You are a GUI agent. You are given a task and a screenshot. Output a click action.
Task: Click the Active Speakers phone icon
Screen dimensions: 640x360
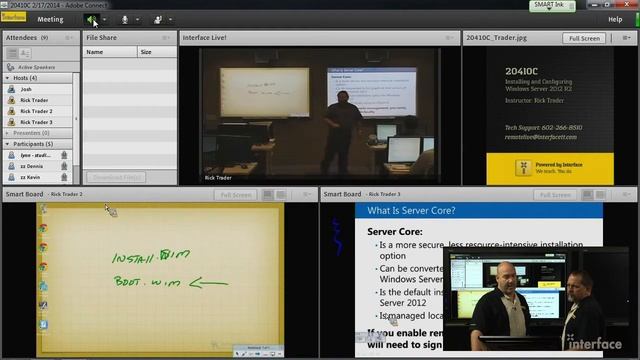pyautogui.click(x=11, y=67)
